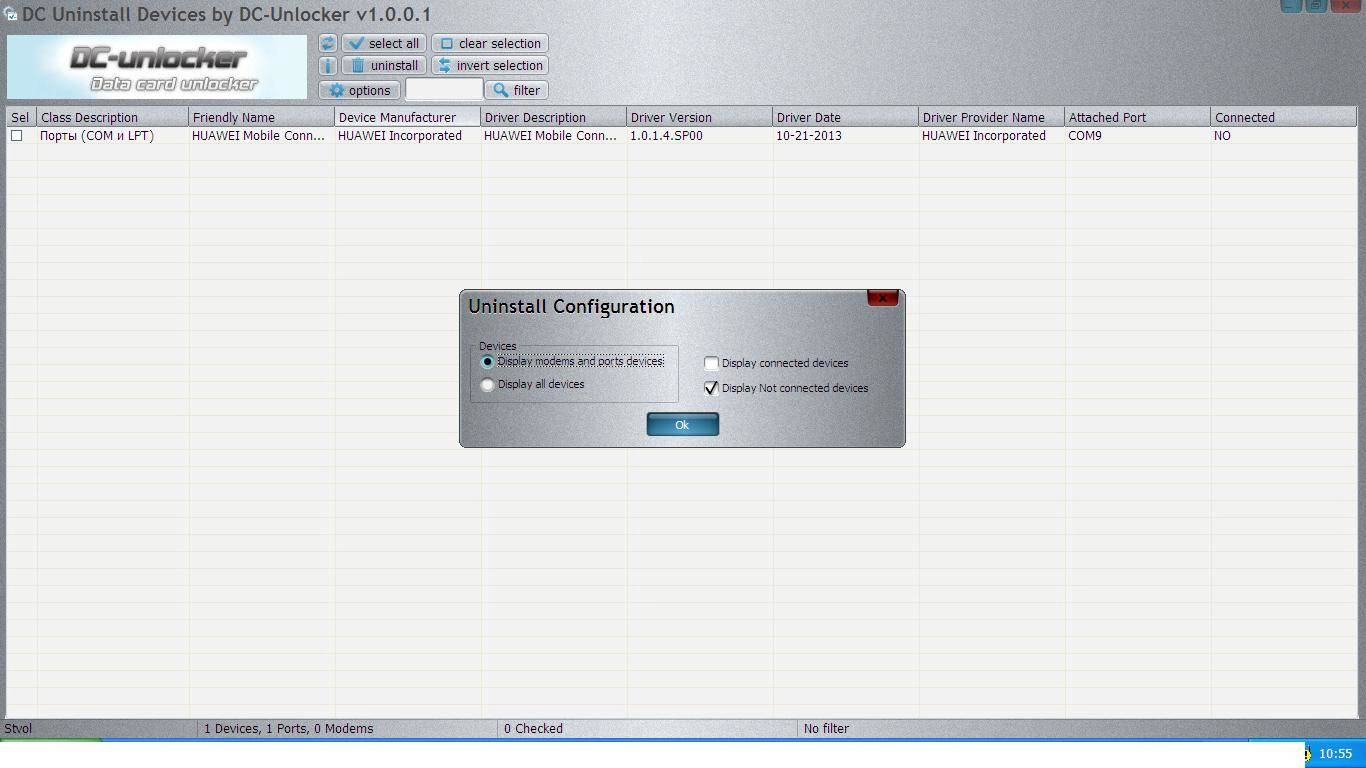Image resolution: width=1366 pixels, height=768 pixels.
Task: Click the 'COM9' attached port cell
Action: (x=1138, y=136)
